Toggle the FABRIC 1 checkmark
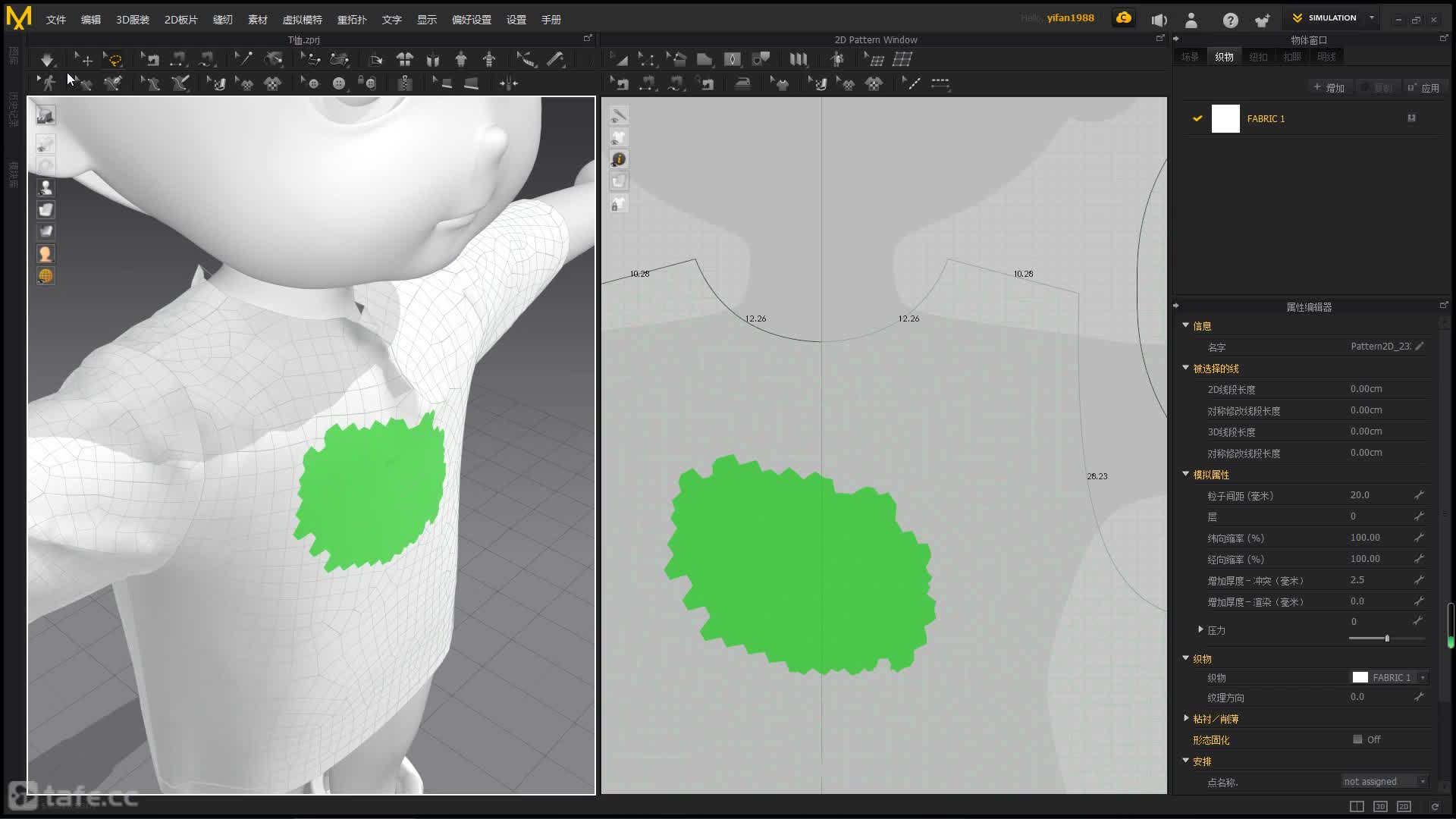Image resolution: width=1456 pixels, height=819 pixels. pos(1197,118)
